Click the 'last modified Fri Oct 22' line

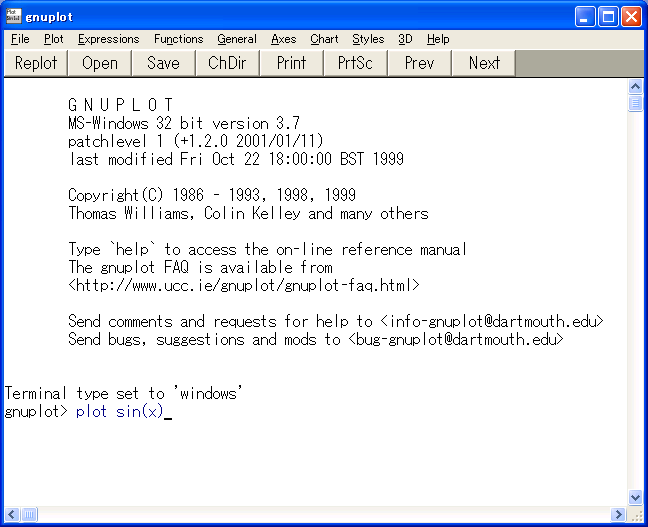[x=236, y=159]
